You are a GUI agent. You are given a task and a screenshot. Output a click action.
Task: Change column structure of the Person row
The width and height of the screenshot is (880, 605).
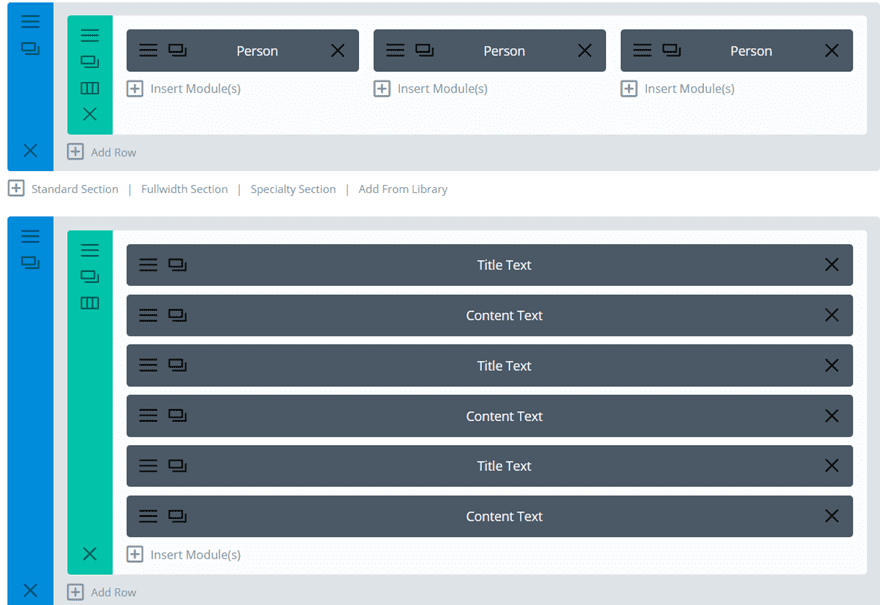click(x=90, y=88)
